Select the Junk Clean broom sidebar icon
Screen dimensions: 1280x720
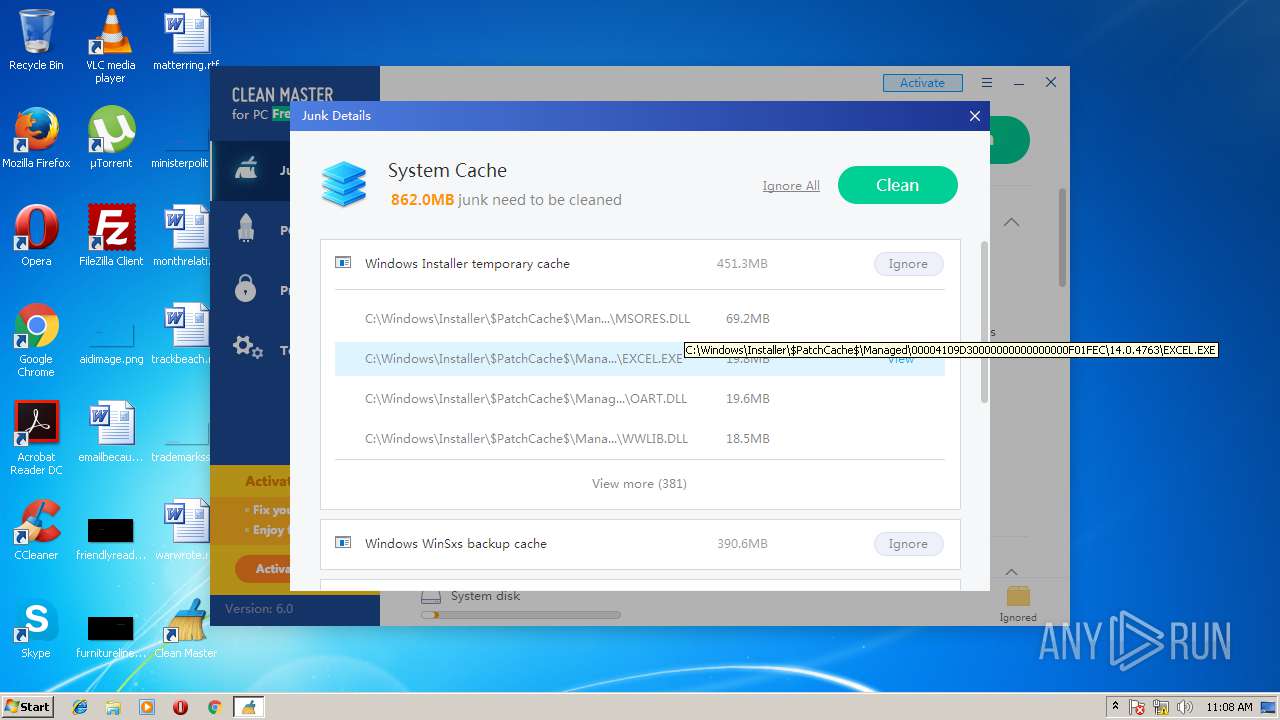pos(246,169)
